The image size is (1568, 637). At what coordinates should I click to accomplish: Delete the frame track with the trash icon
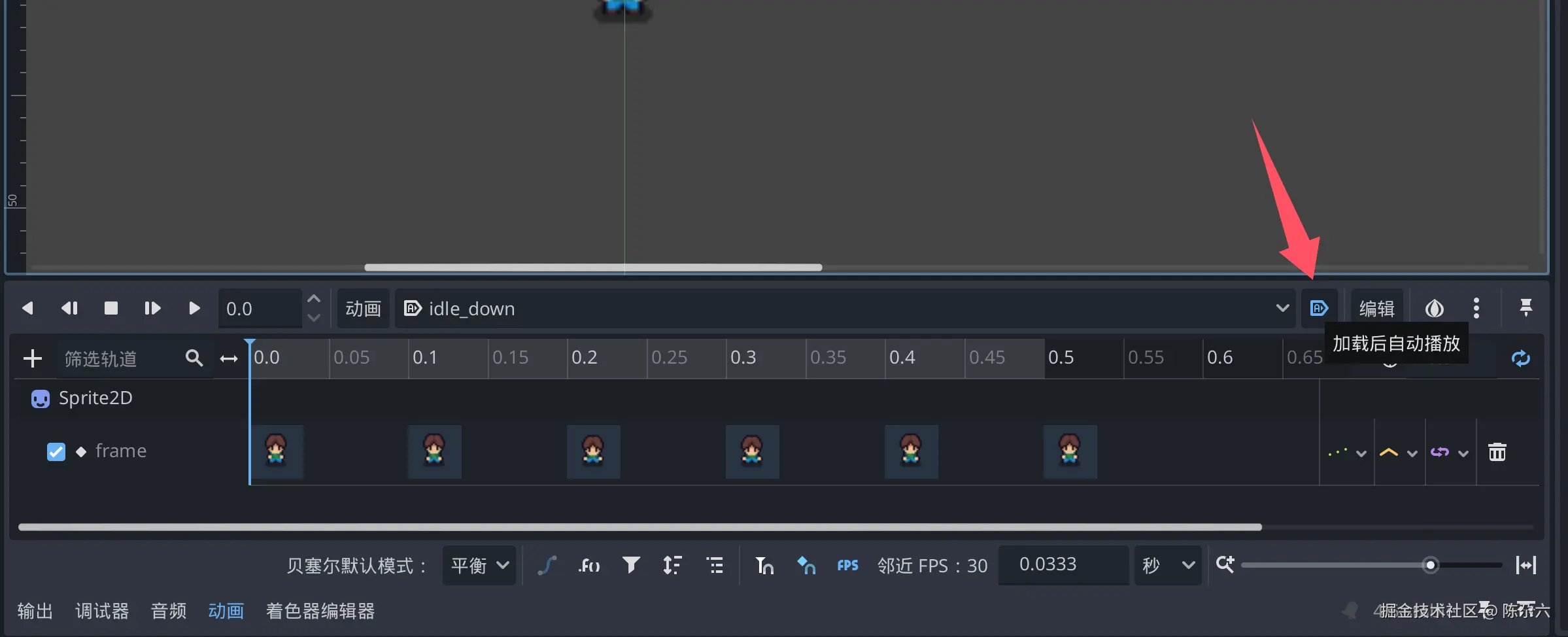(x=1497, y=452)
